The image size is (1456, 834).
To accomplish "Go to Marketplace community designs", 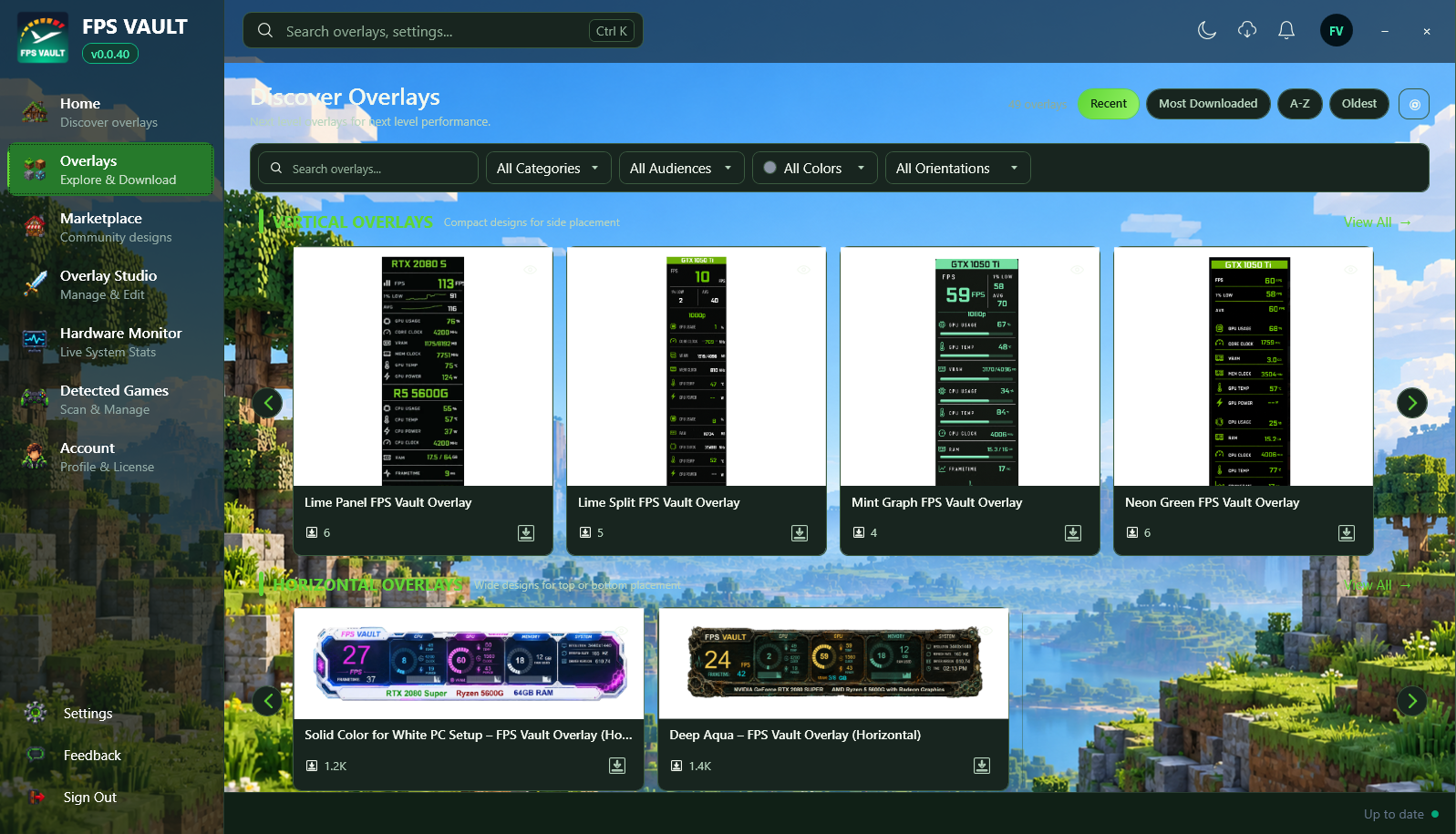I will pyautogui.click(x=111, y=227).
